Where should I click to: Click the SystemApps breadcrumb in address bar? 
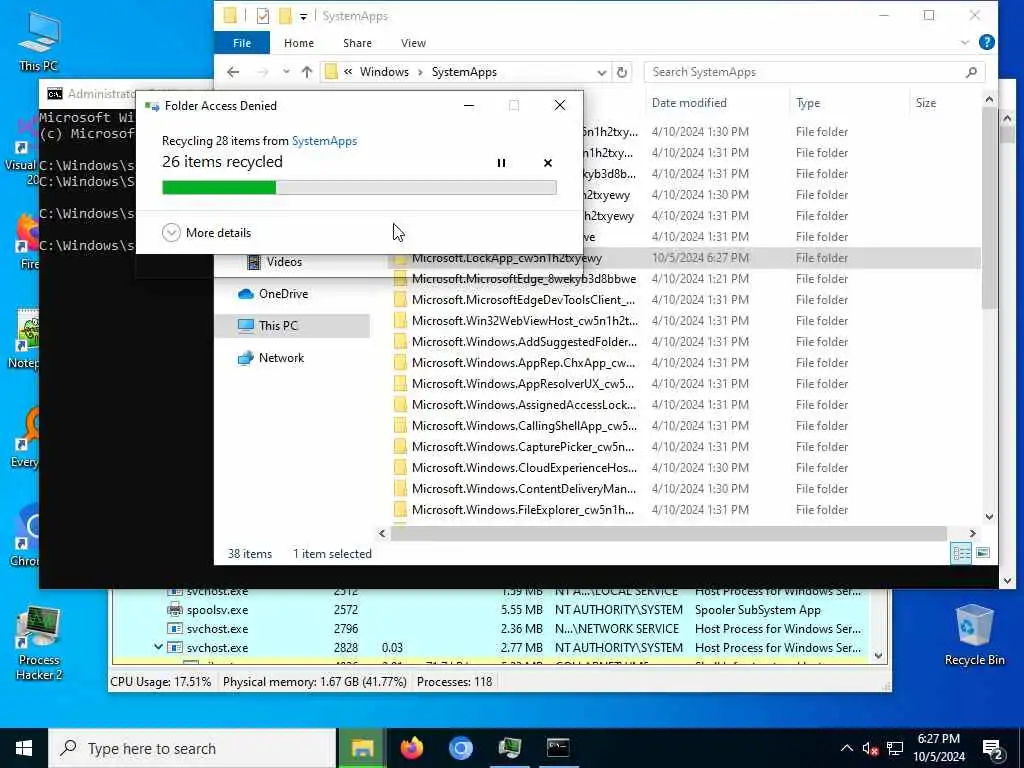click(x=464, y=72)
